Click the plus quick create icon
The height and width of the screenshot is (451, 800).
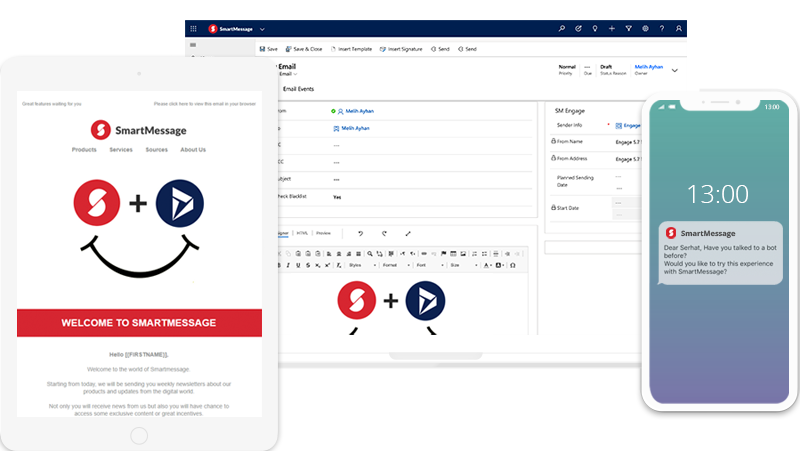tap(612, 29)
